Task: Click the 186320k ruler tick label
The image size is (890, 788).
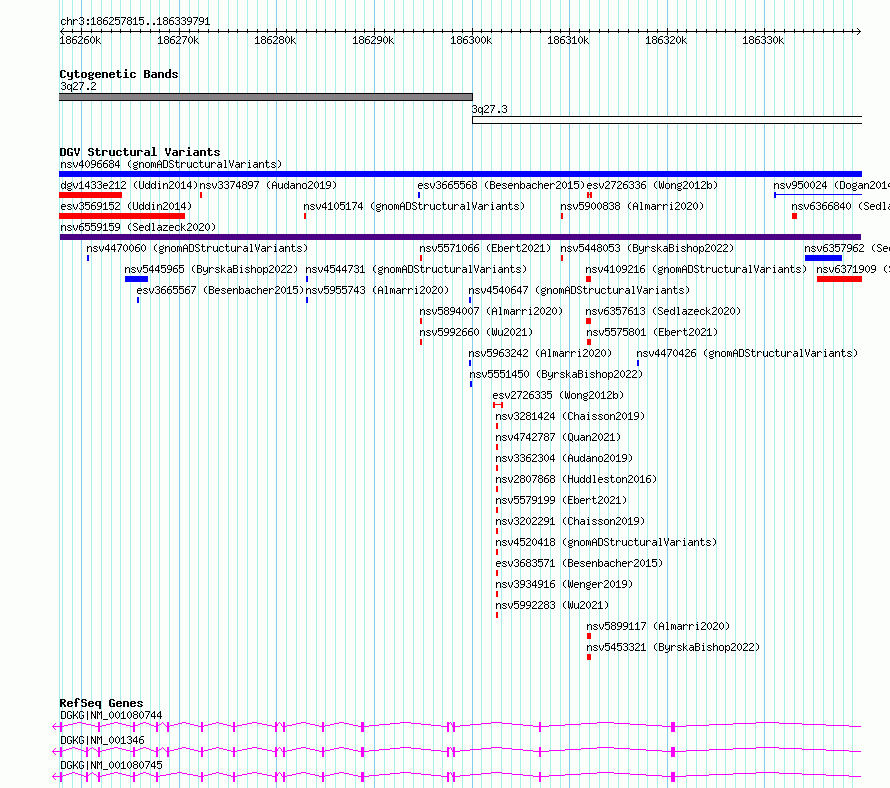Action: coord(666,41)
